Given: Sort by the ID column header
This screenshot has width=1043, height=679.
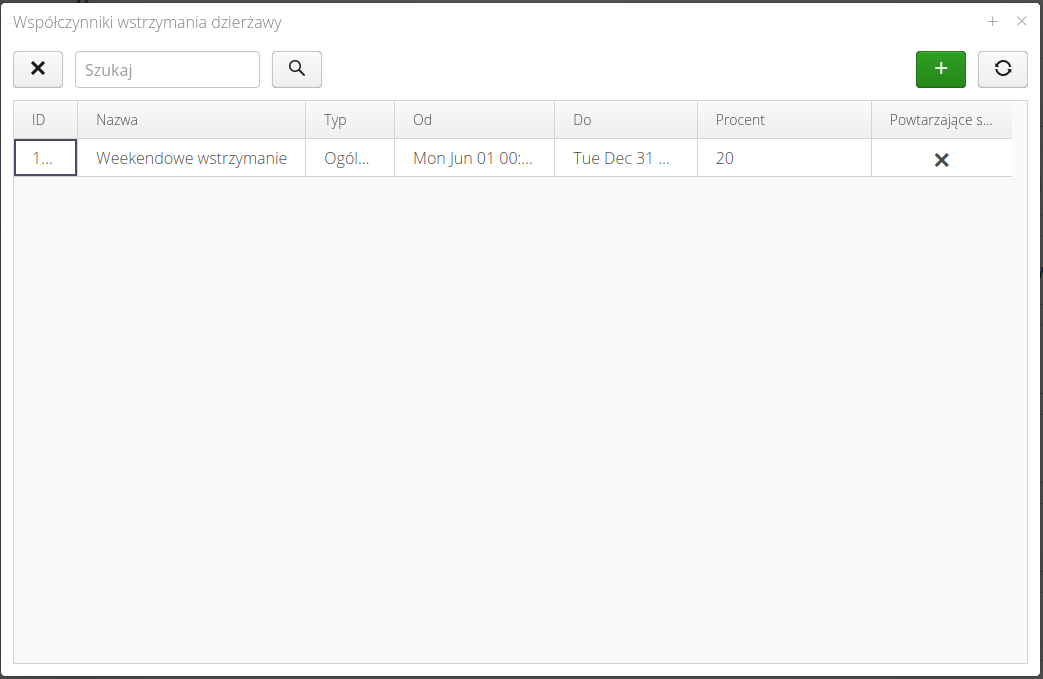Looking at the screenshot, I should (x=45, y=120).
